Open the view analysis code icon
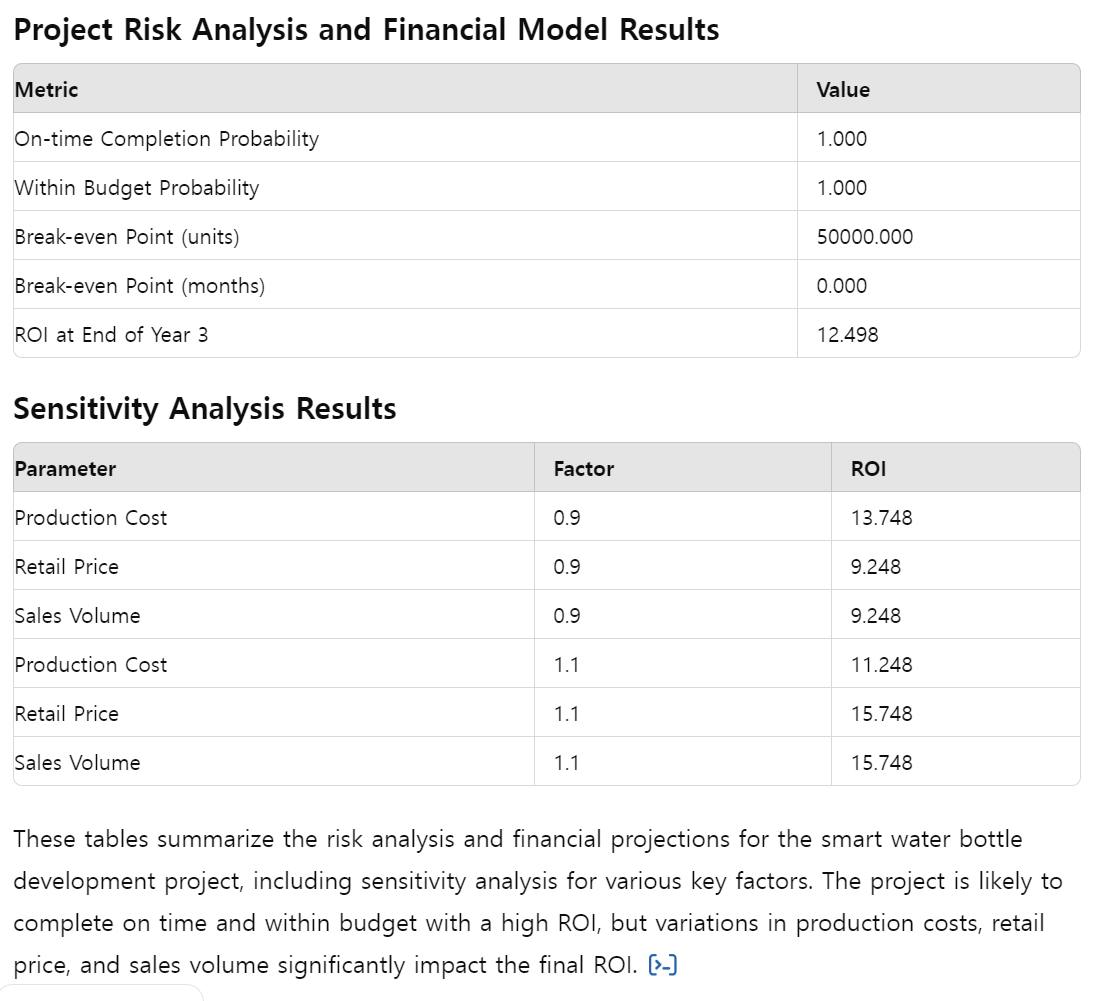This screenshot has width=1096, height=1001. coord(663,965)
